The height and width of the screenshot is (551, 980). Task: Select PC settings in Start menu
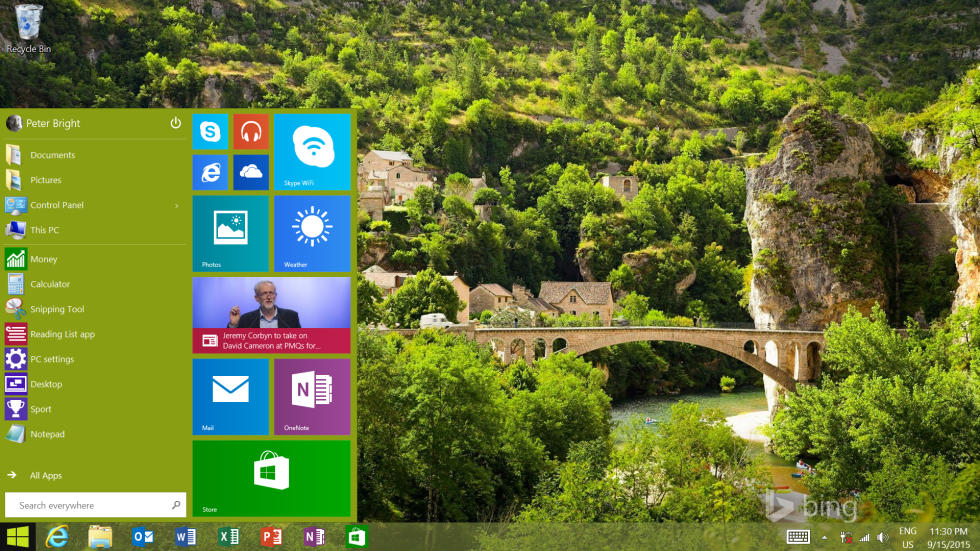point(52,359)
